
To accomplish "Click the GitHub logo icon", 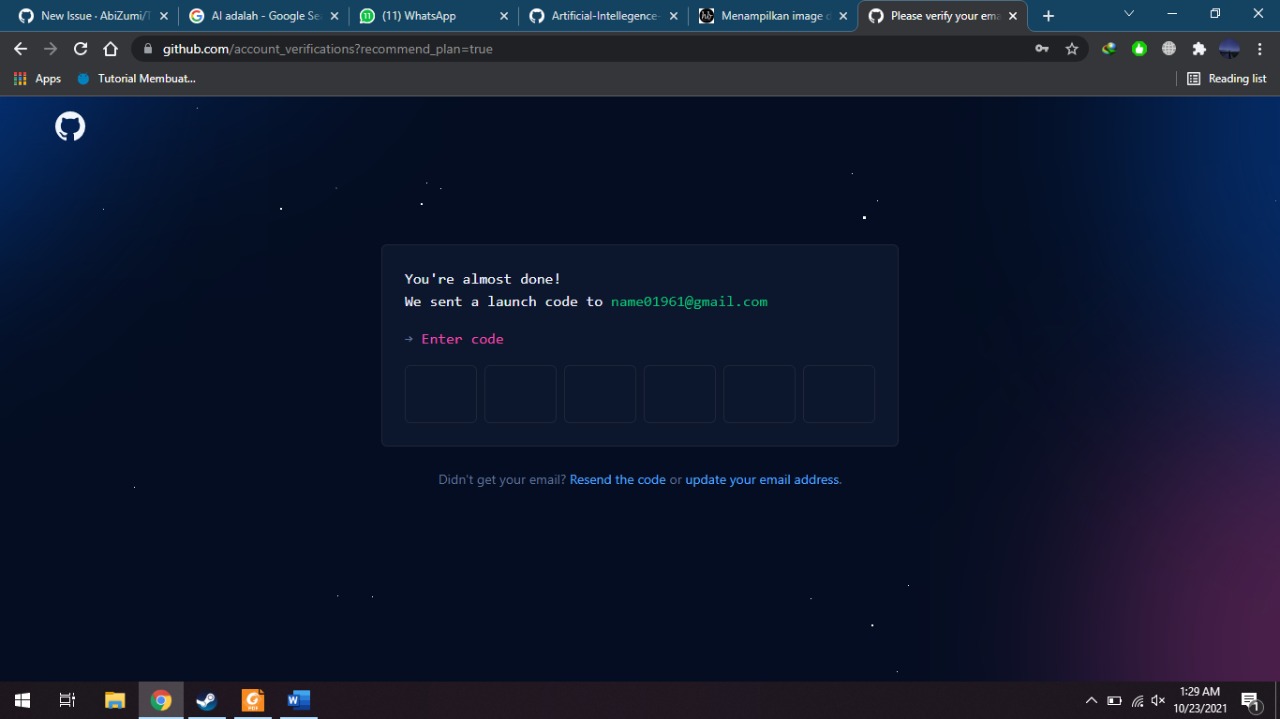I will point(69,126).
